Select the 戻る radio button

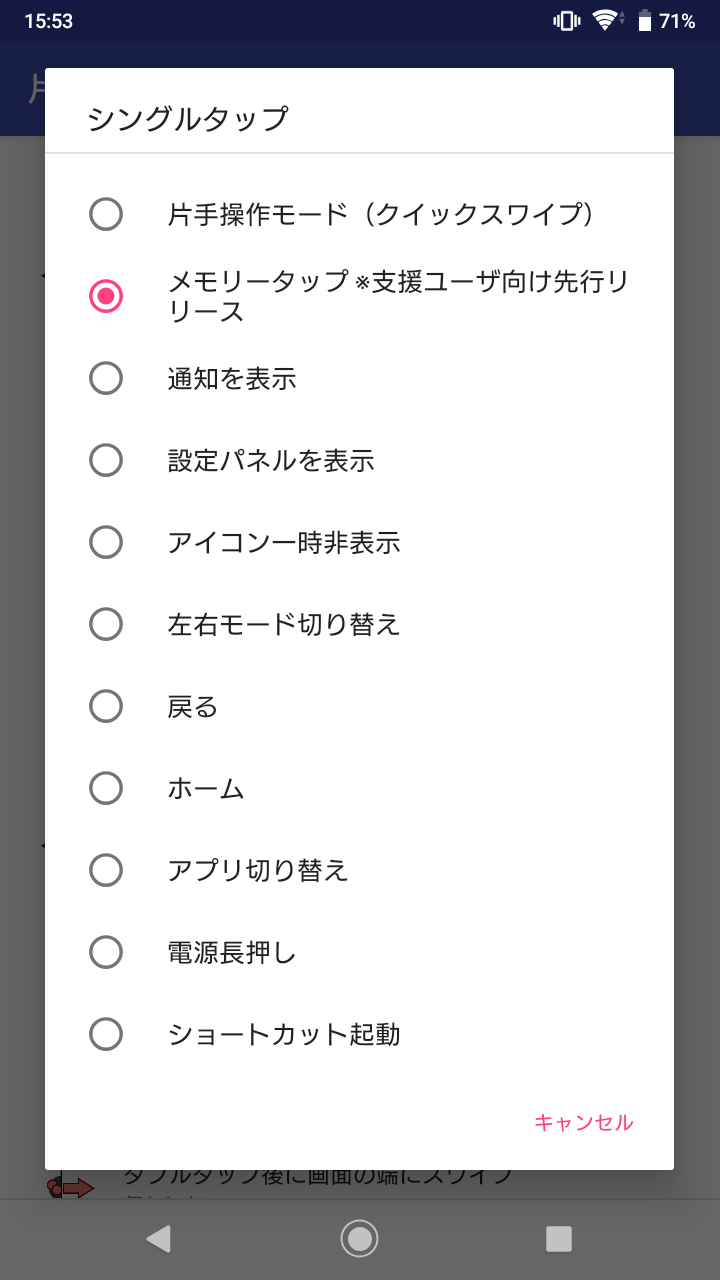pyautogui.click(x=106, y=706)
